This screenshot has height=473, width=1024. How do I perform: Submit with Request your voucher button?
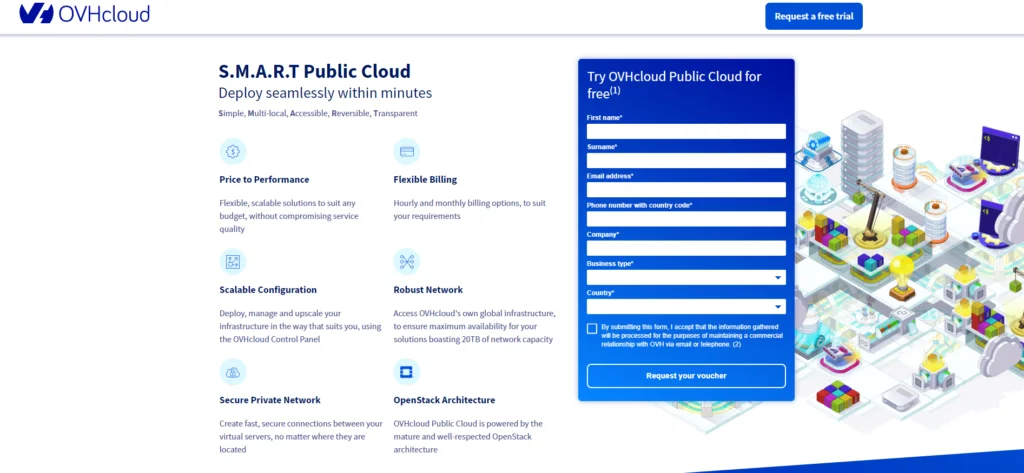point(686,376)
